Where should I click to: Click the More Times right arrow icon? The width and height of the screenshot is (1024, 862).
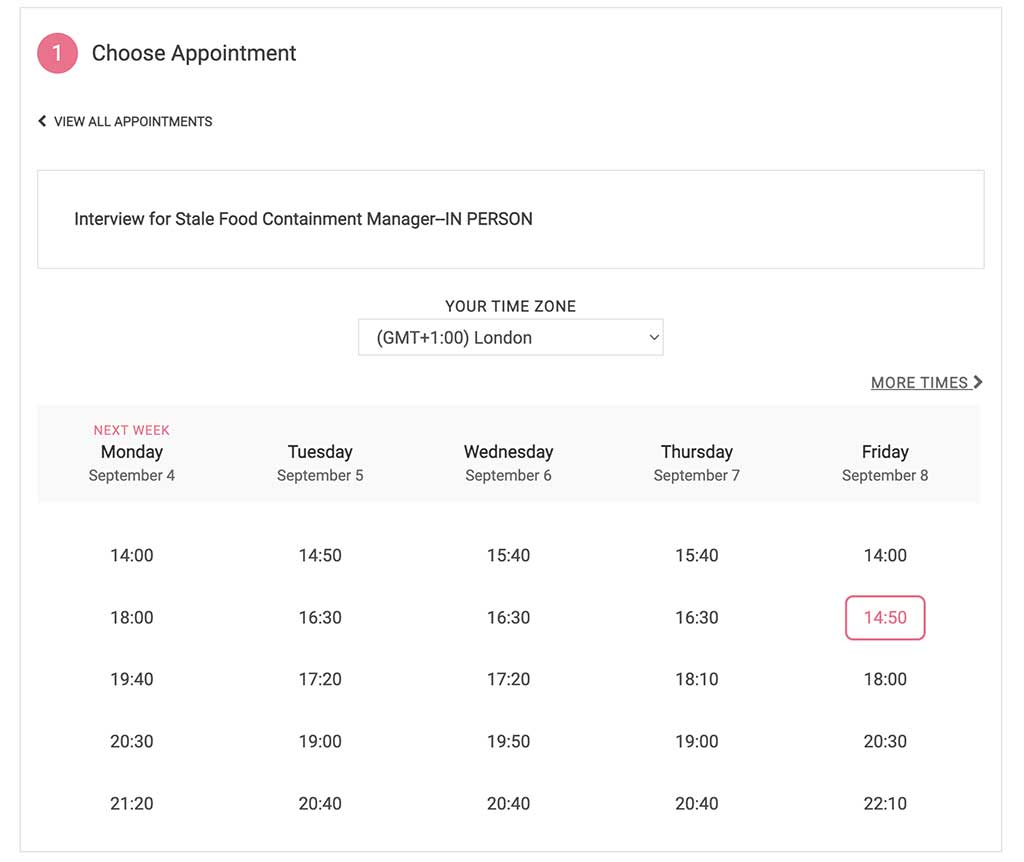[x=978, y=382]
